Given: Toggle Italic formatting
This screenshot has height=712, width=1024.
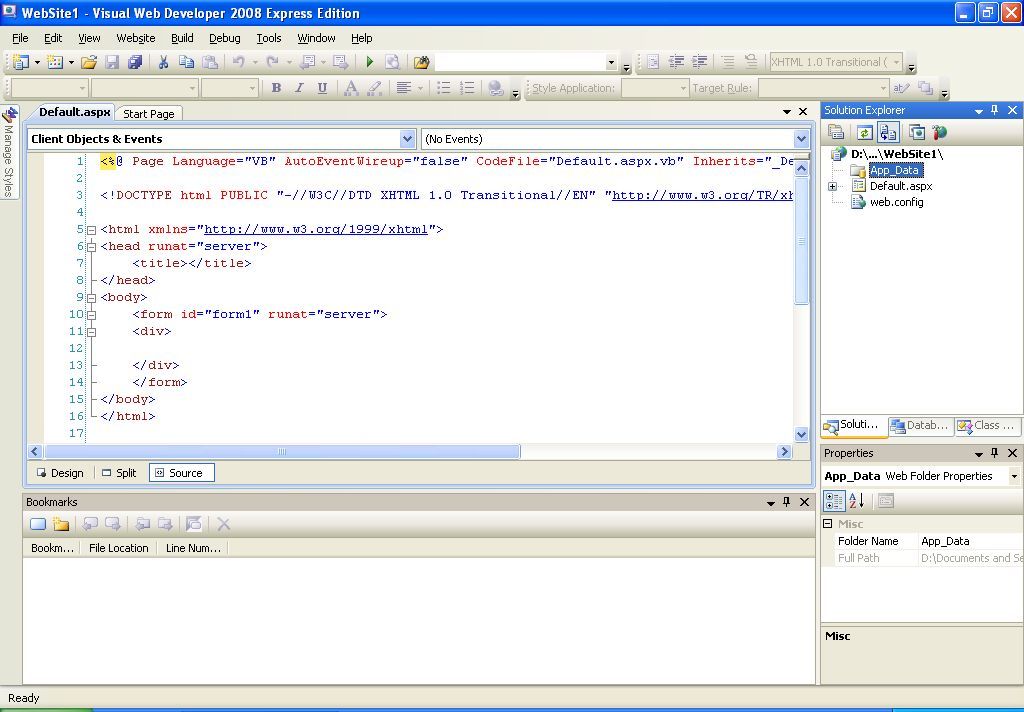Looking at the screenshot, I should point(299,88).
